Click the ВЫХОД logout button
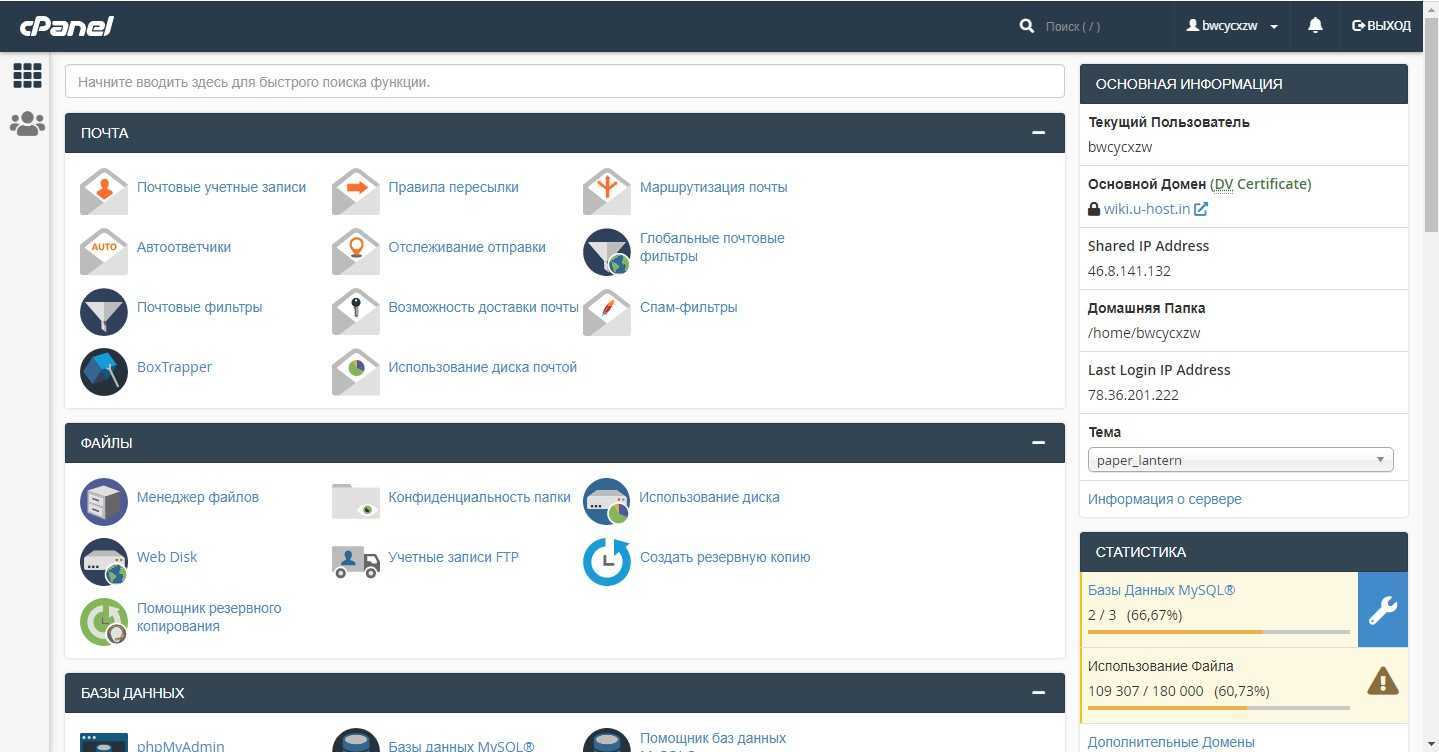Image resolution: width=1439 pixels, height=752 pixels. point(1381,26)
